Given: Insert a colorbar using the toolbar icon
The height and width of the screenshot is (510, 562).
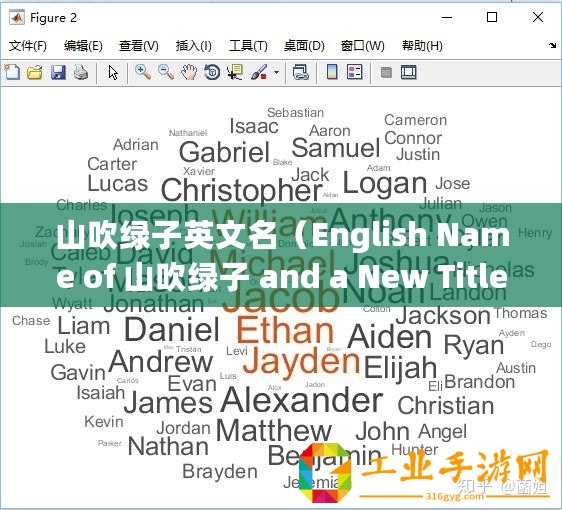Looking at the screenshot, I should [332, 72].
